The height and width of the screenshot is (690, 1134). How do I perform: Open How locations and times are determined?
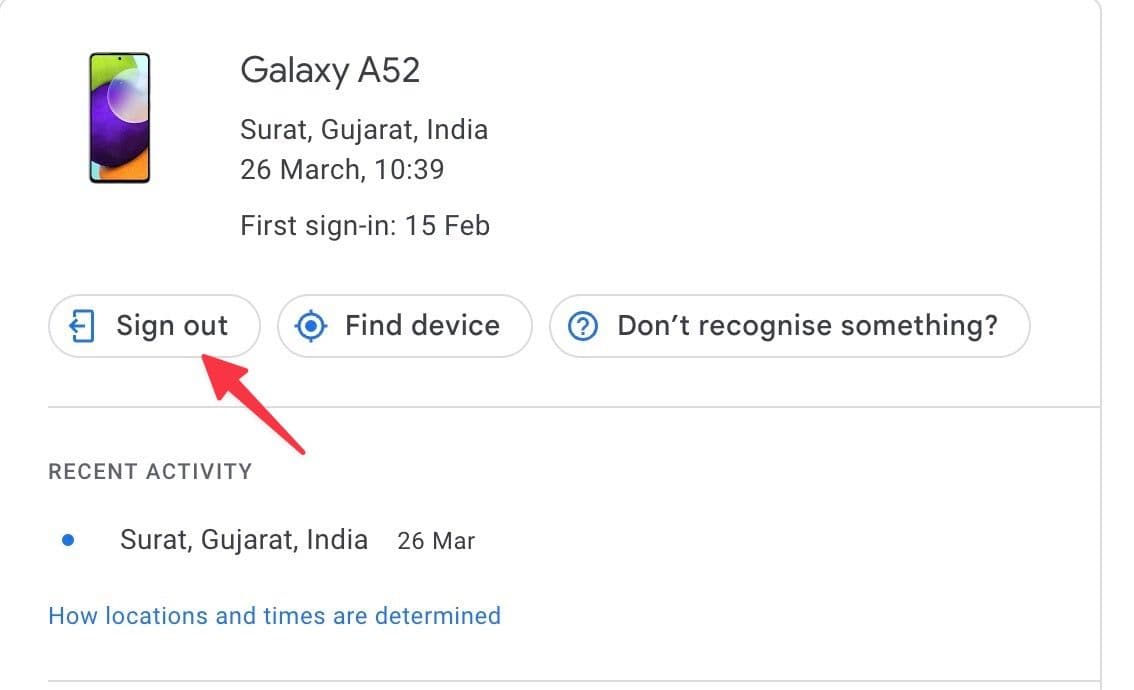coord(274,616)
